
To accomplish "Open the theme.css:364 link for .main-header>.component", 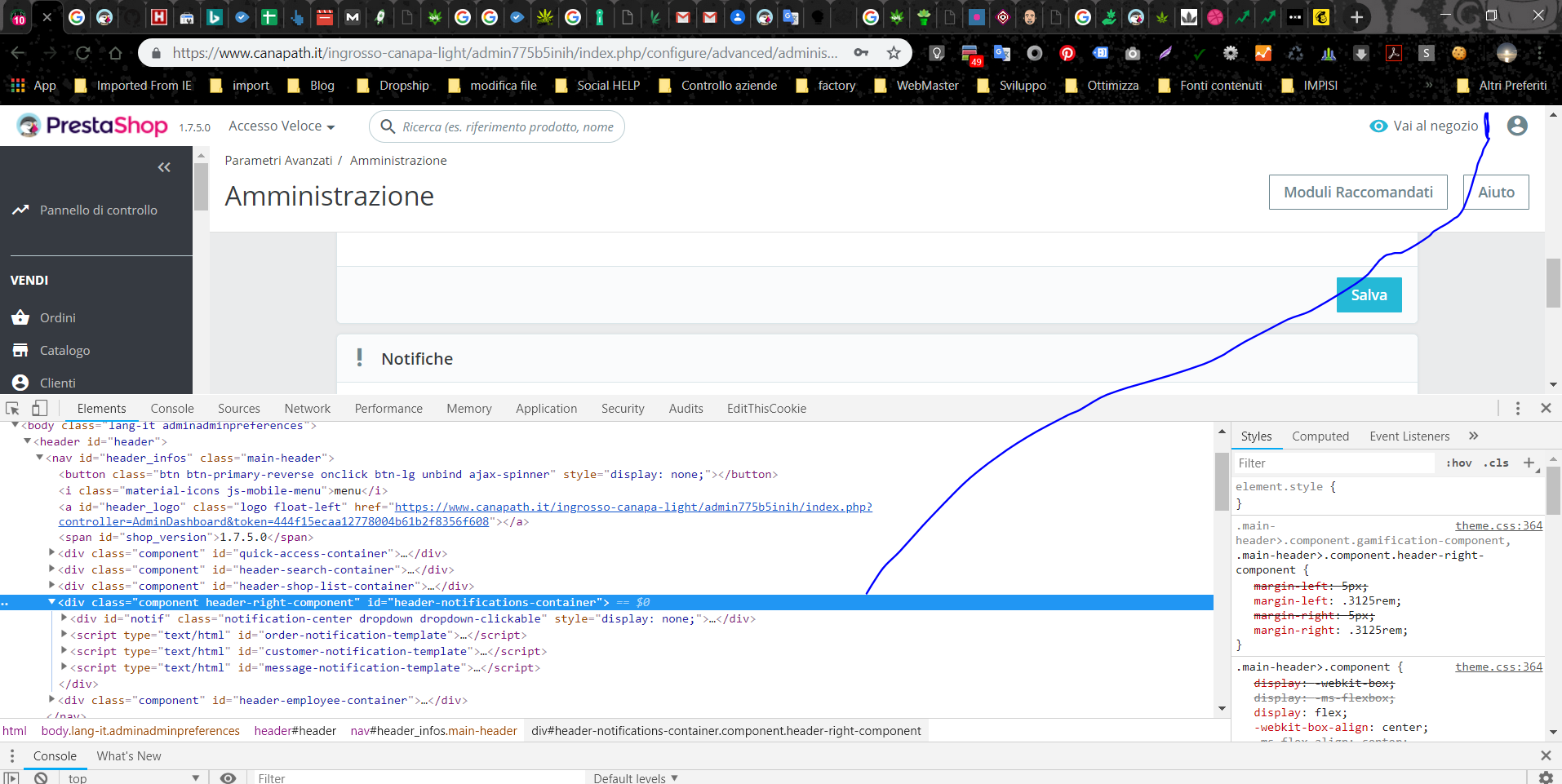I will pyautogui.click(x=1498, y=667).
